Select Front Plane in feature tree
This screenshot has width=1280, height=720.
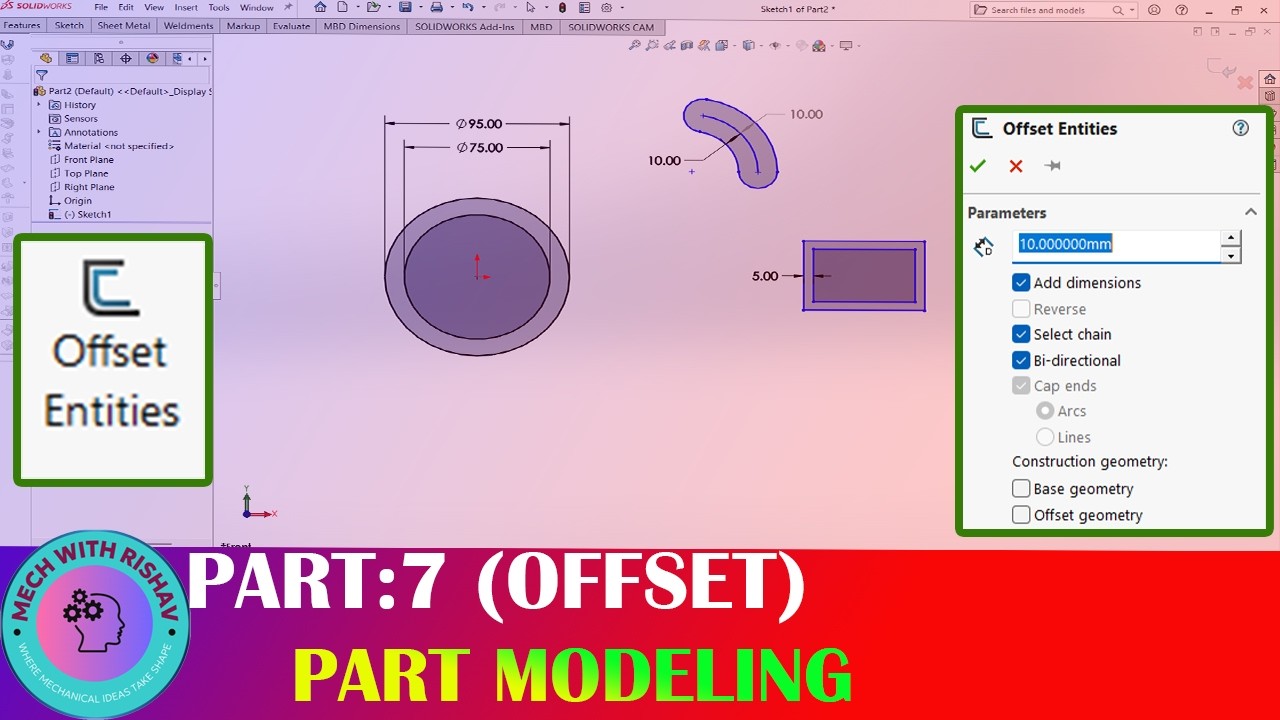(x=89, y=159)
